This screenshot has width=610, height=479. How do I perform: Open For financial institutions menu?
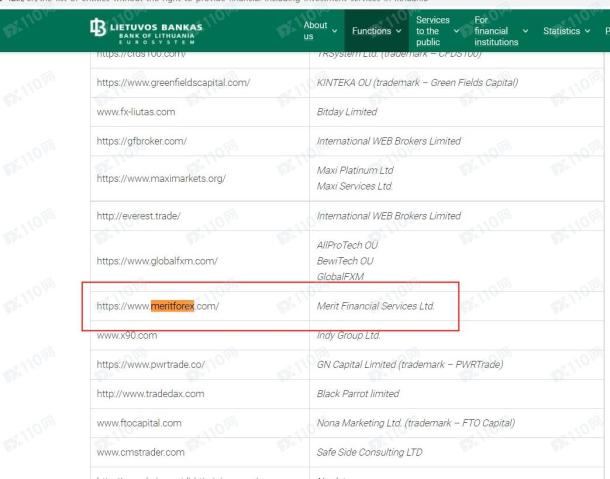[x=496, y=31]
